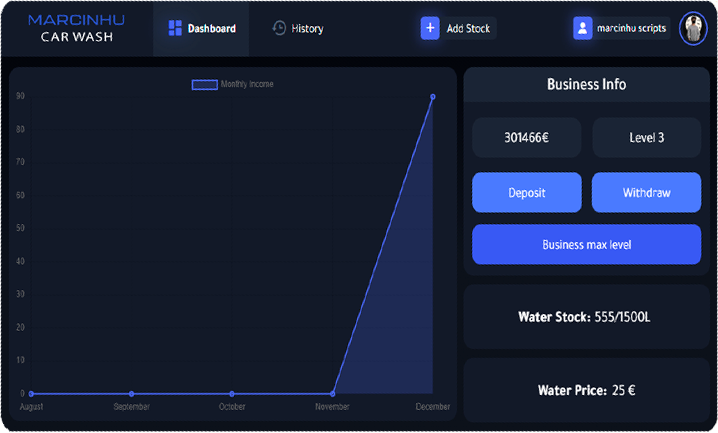718x433 pixels.
Task: Select the December data point on chart
Action: [433, 97]
